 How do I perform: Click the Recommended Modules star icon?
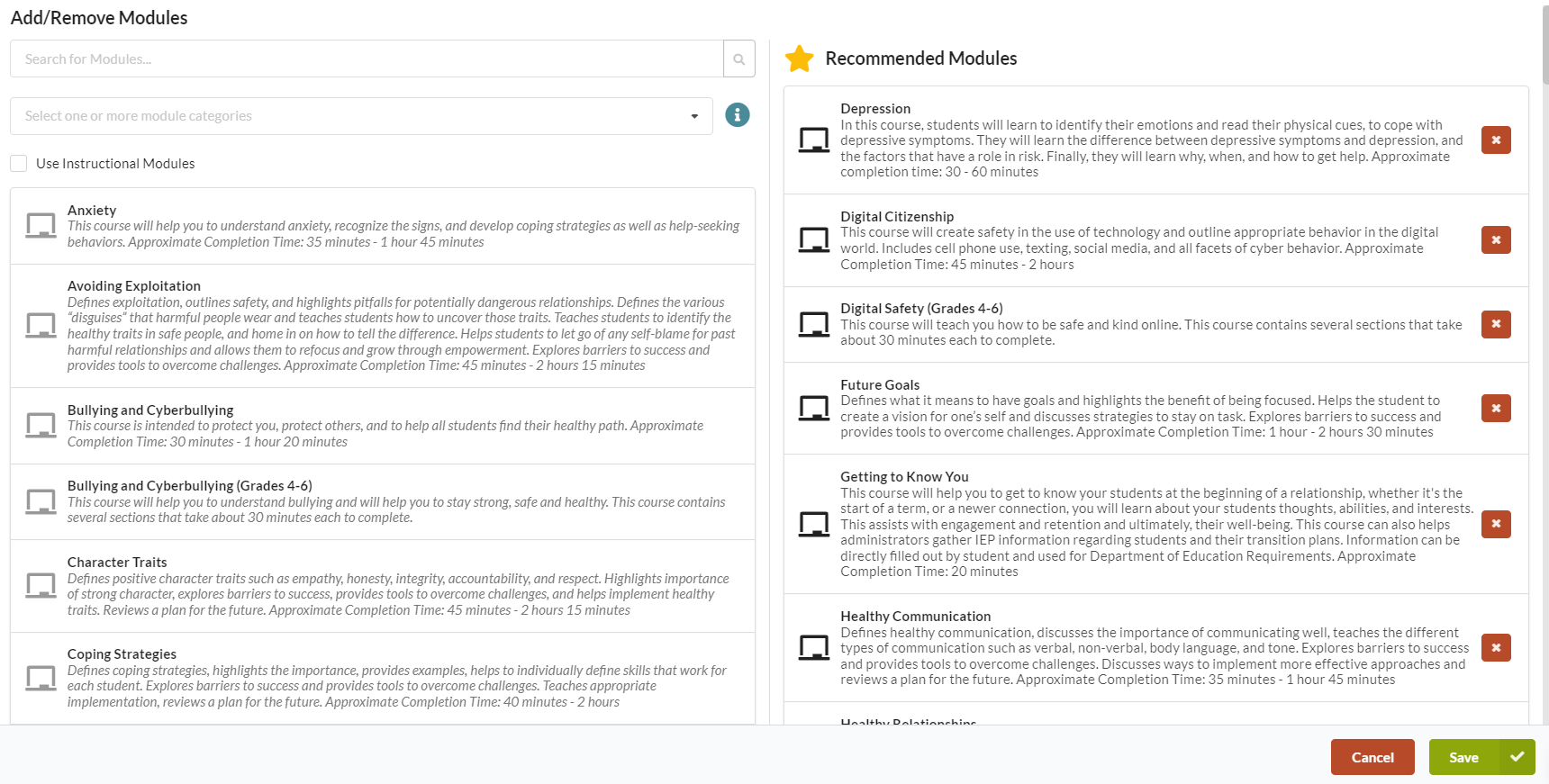(x=799, y=59)
